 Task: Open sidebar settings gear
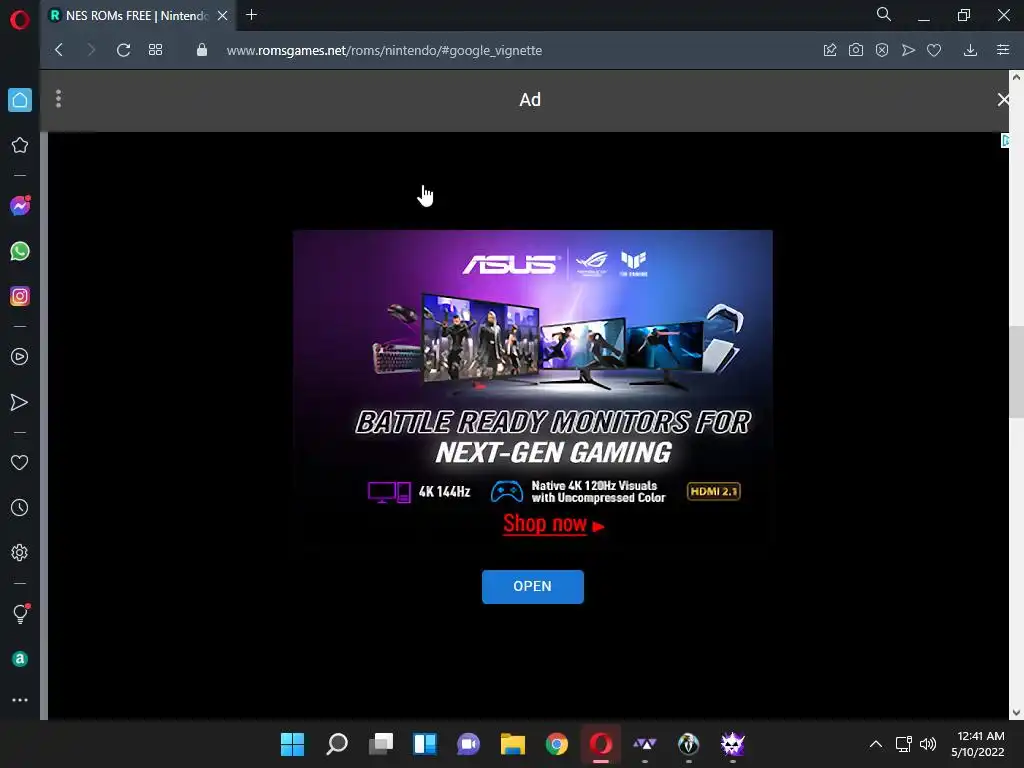[20, 552]
